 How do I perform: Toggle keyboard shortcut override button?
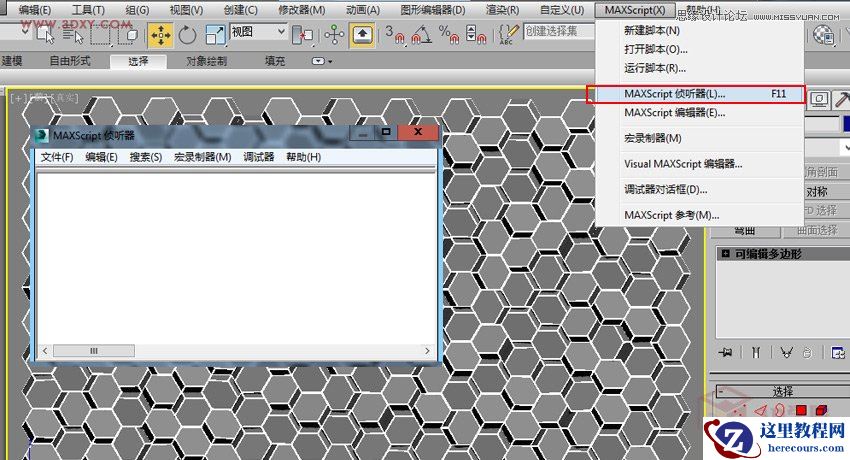pyautogui.click(x=362, y=35)
